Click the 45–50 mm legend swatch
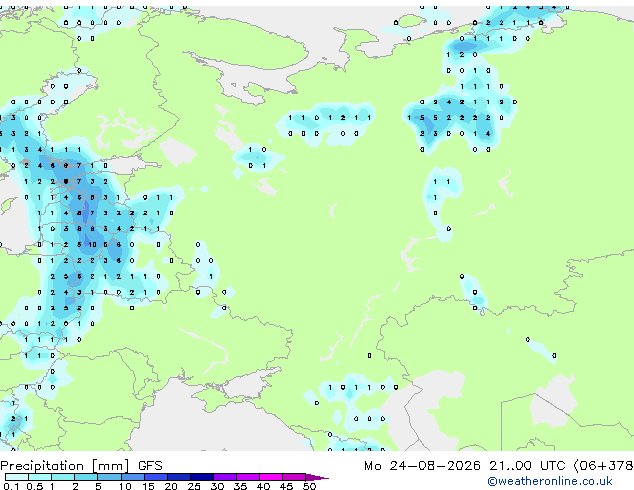Image resolution: width=634 pixels, height=490 pixels. [294, 477]
